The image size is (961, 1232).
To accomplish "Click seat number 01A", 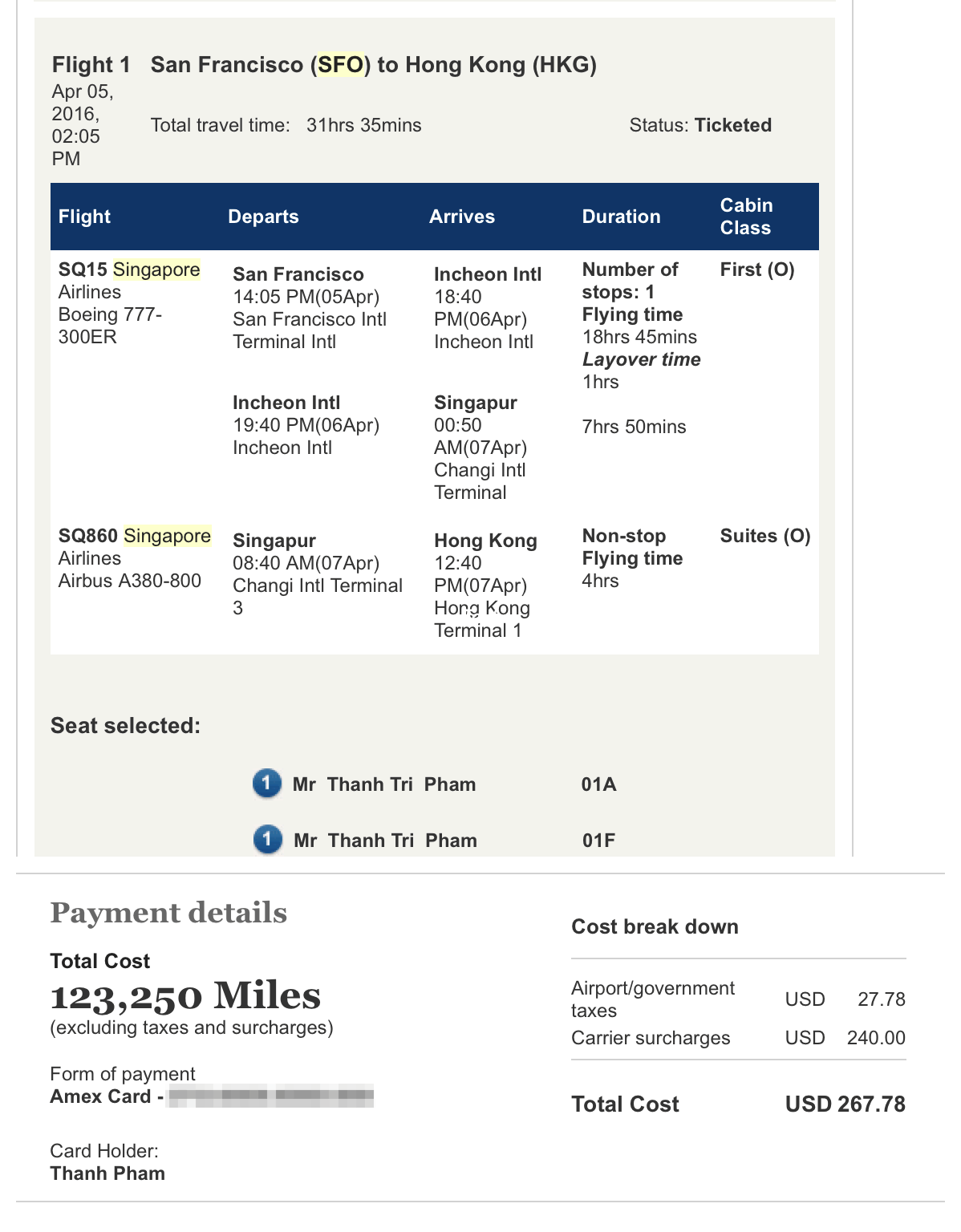I will pos(599,784).
